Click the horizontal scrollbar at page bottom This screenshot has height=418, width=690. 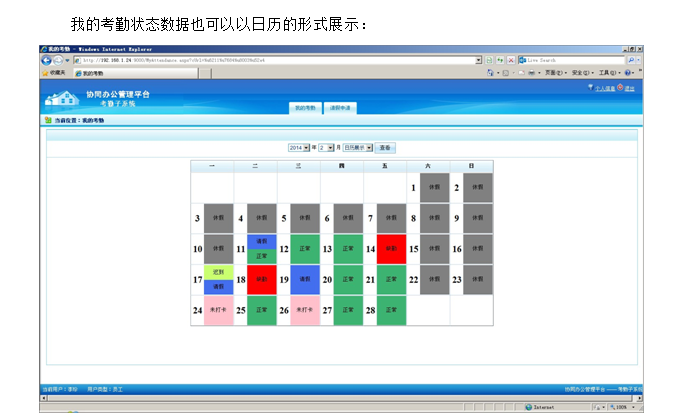click(341, 398)
